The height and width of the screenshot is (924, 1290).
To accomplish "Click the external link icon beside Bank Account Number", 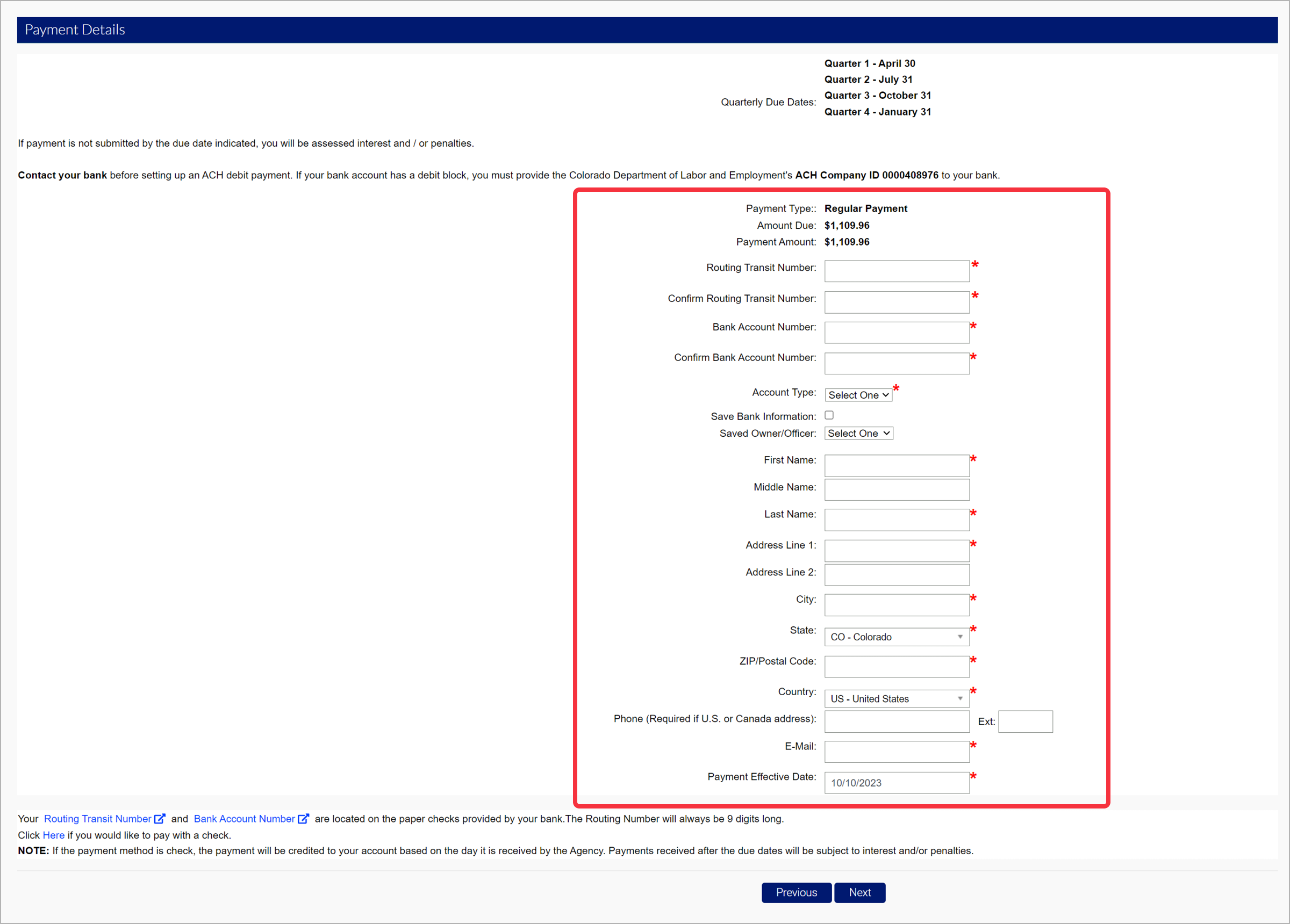I will [x=305, y=819].
